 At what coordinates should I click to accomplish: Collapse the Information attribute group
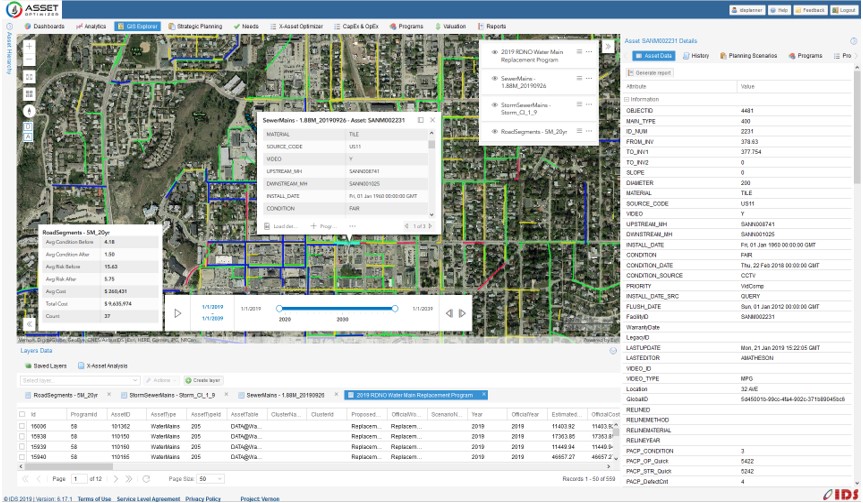[627, 100]
